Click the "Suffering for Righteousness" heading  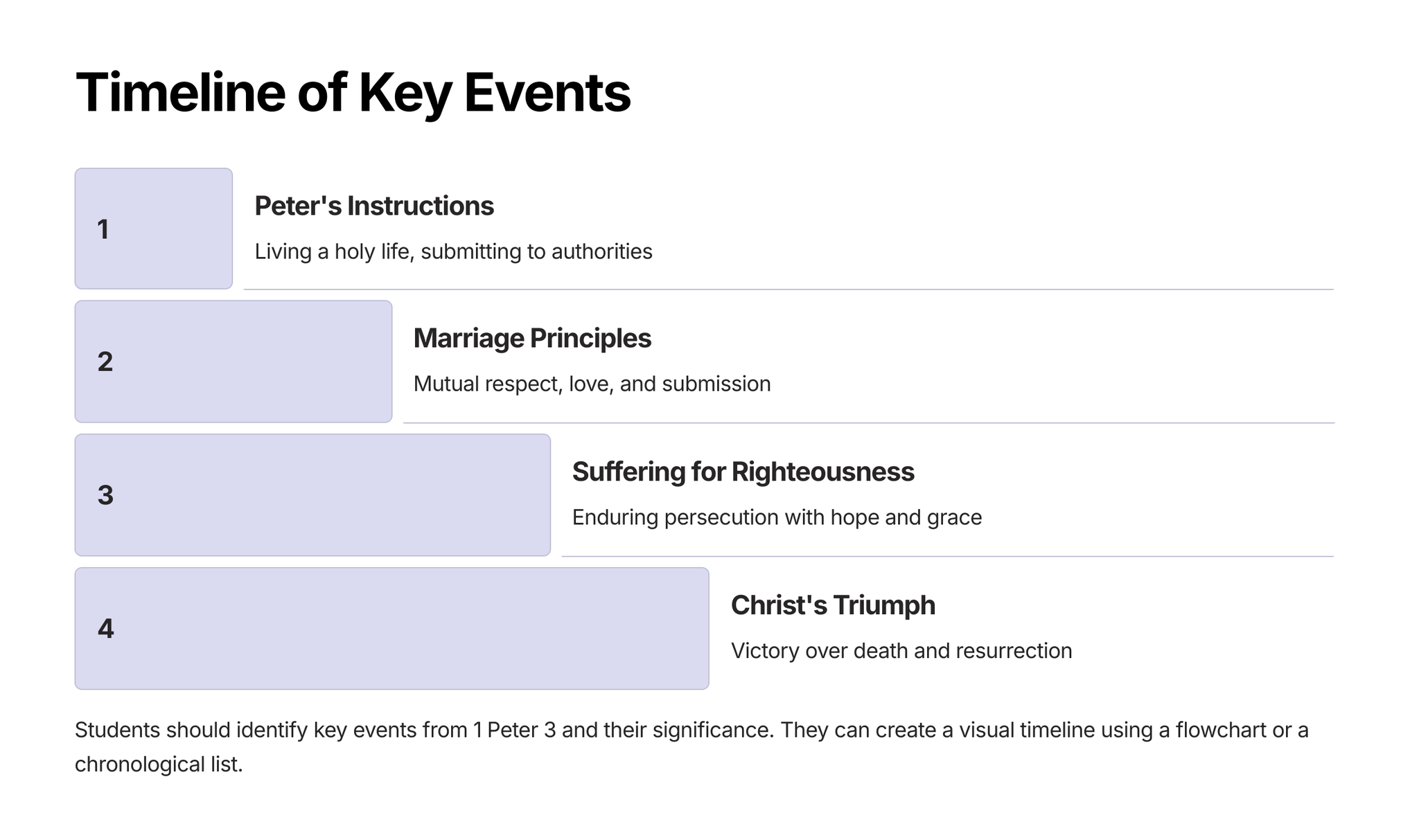(743, 472)
